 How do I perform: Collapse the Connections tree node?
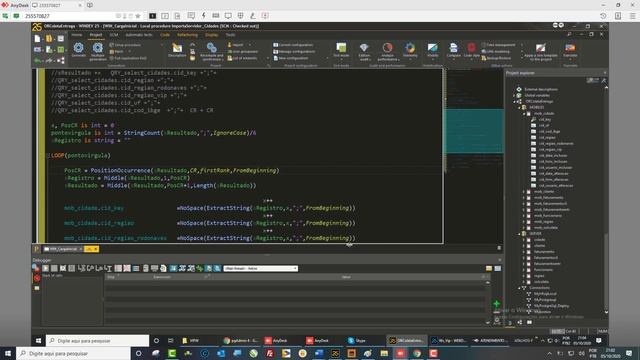pyautogui.click(x=520, y=288)
